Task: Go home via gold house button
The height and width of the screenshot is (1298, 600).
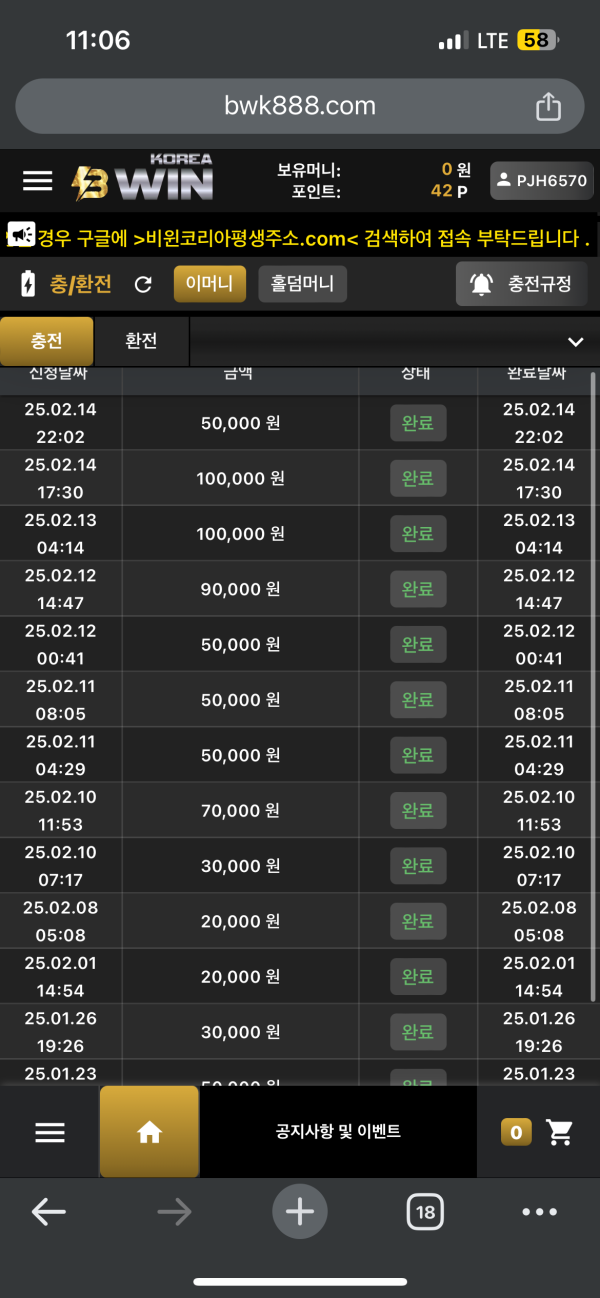Action: coord(149,1131)
